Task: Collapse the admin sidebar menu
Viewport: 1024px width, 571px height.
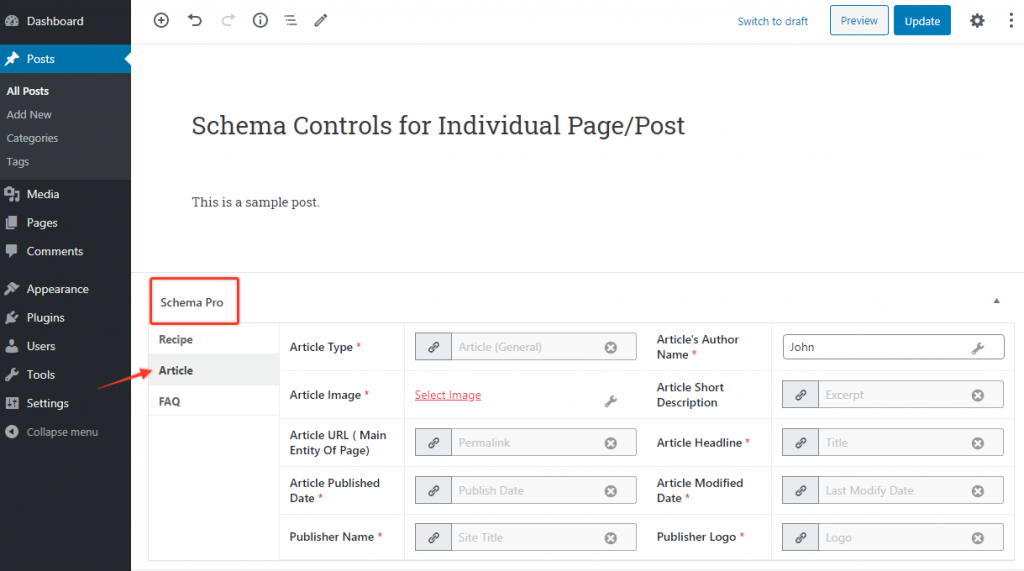Action: click(65, 432)
